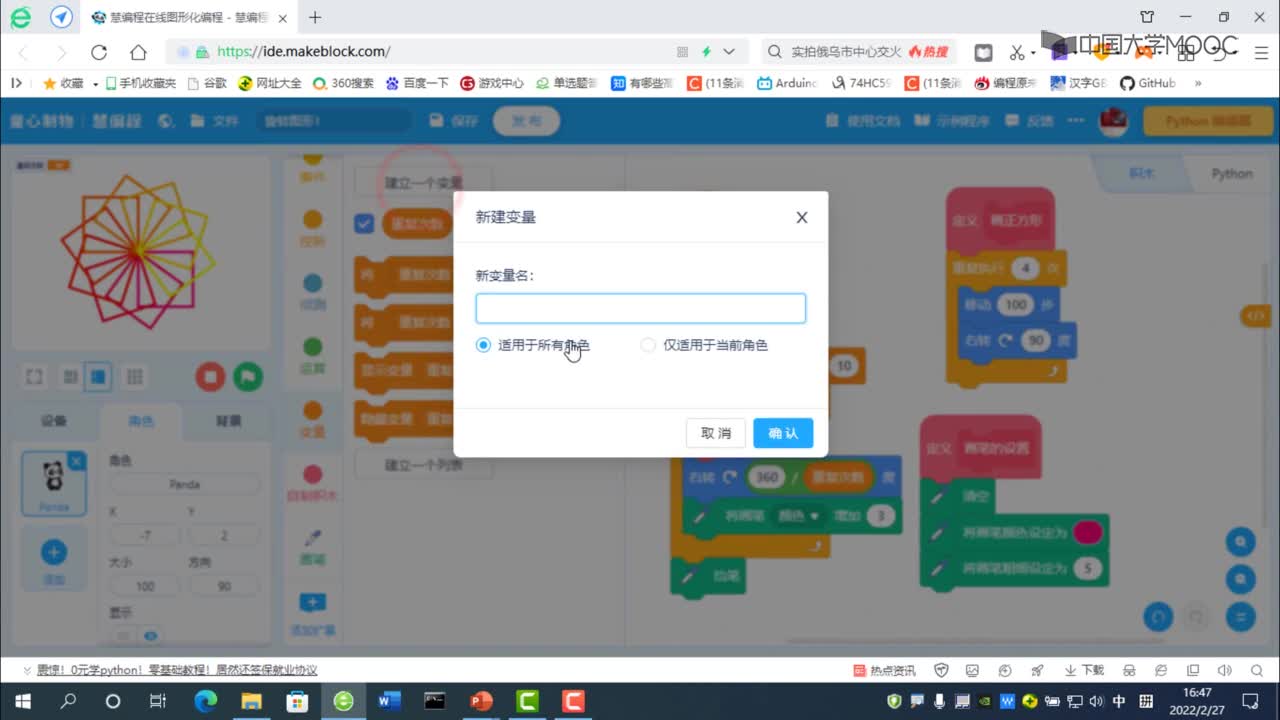Click the pen color swatch
1280x720 pixels.
click(1087, 532)
